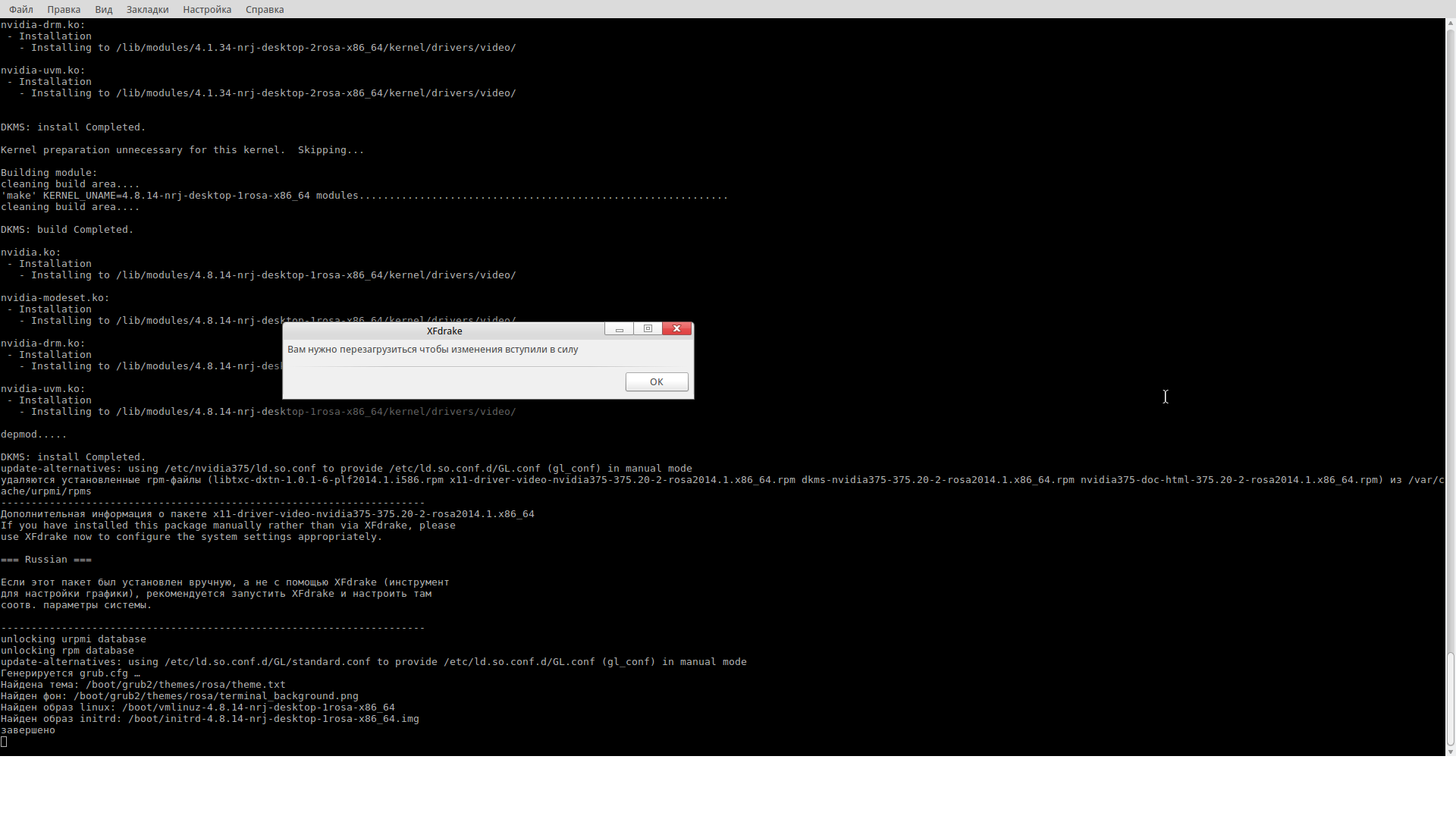Open the Справка menu
Screen dimensions: 1456x819
265,9
